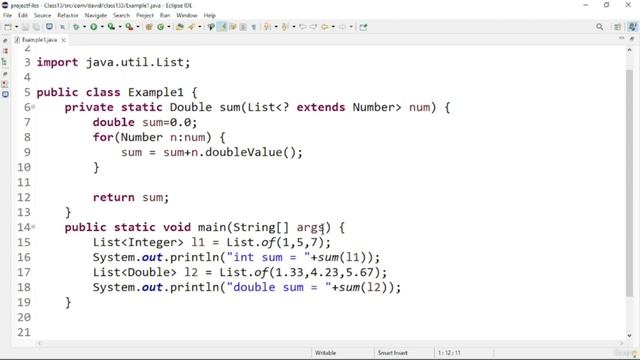
Task: Expand the Previous Annotation dropdown arrow
Action: click(x=293, y=27)
